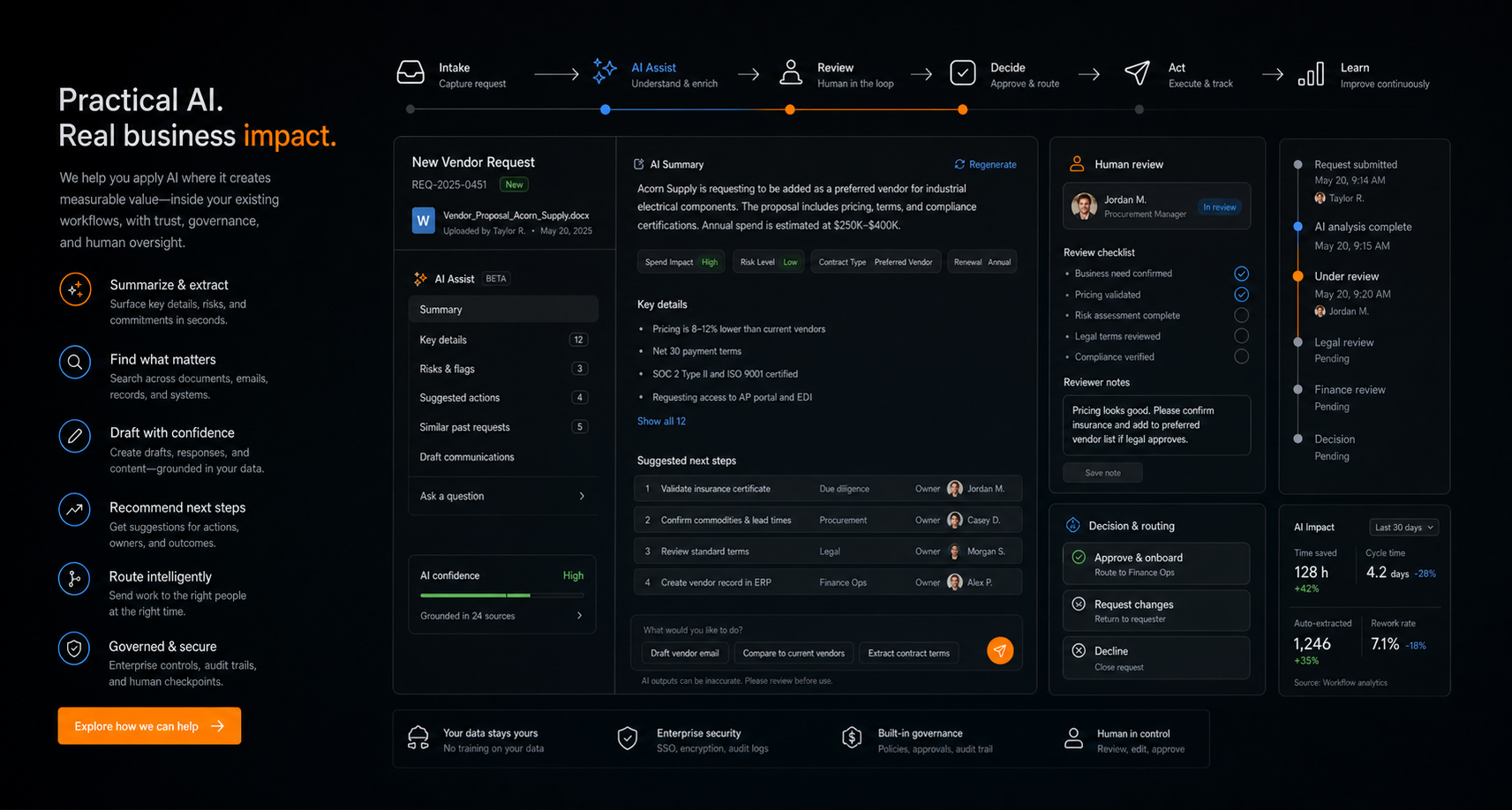Viewport: 1512px width, 810px height.
Task: Select the Summary menu item
Action: (503, 310)
